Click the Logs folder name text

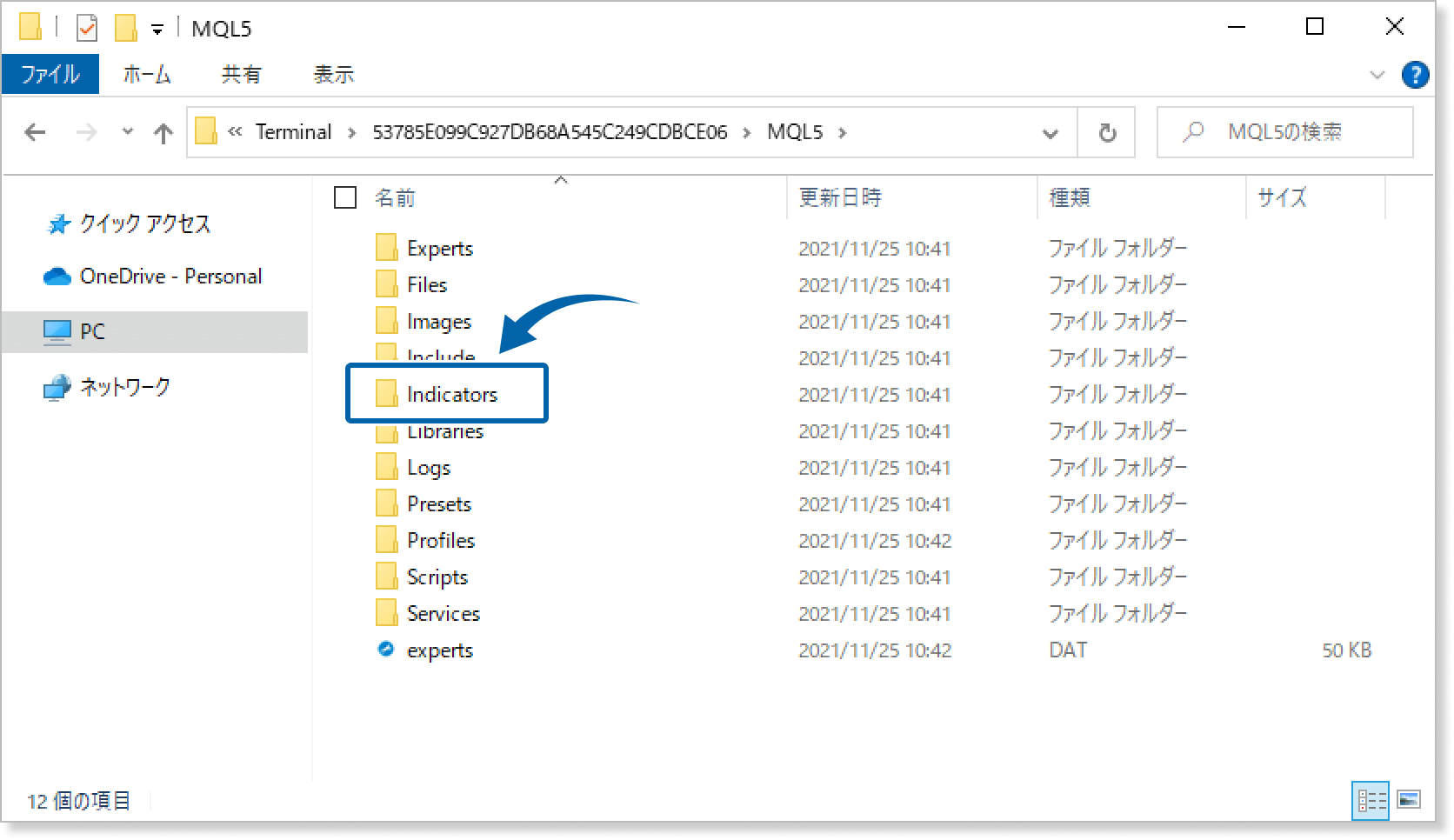pyautogui.click(x=429, y=468)
